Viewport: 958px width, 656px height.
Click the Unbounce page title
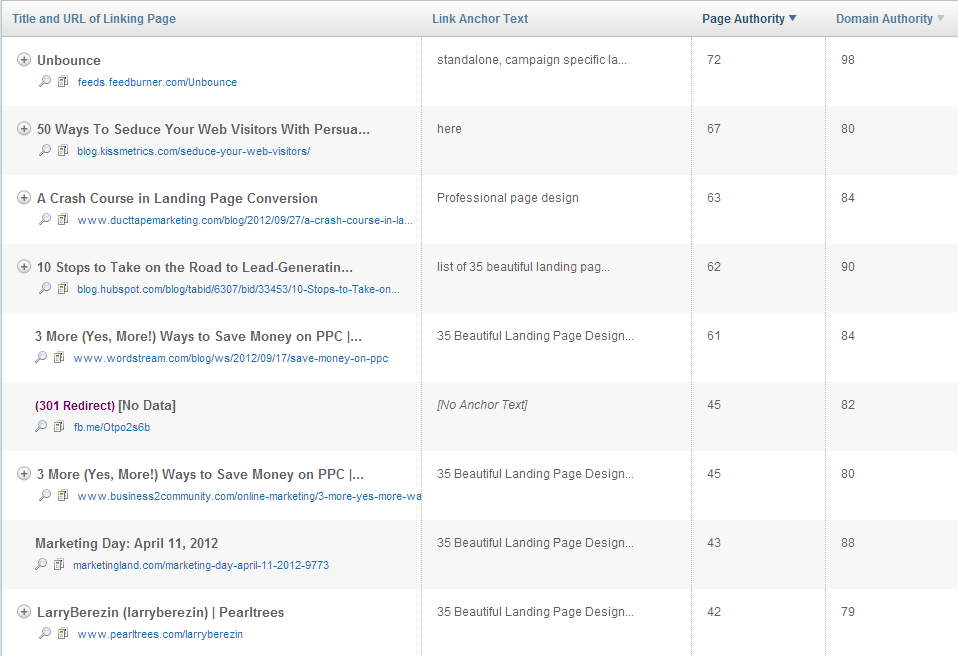click(69, 60)
